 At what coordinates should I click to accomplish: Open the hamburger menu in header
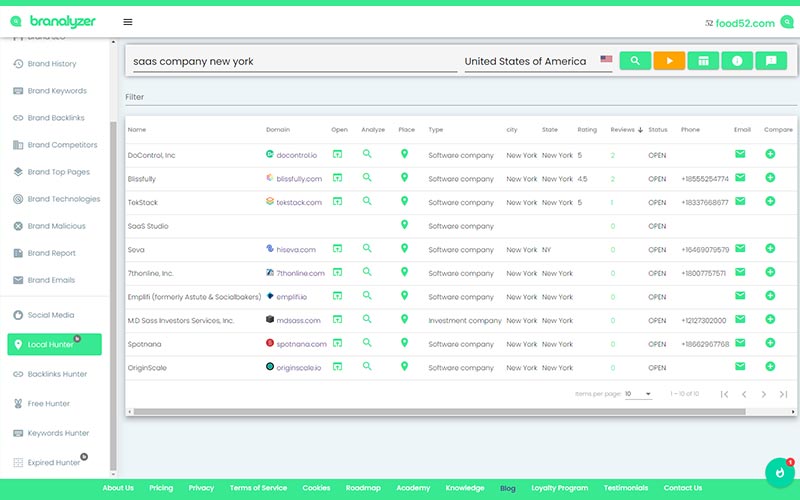pyautogui.click(x=128, y=22)
